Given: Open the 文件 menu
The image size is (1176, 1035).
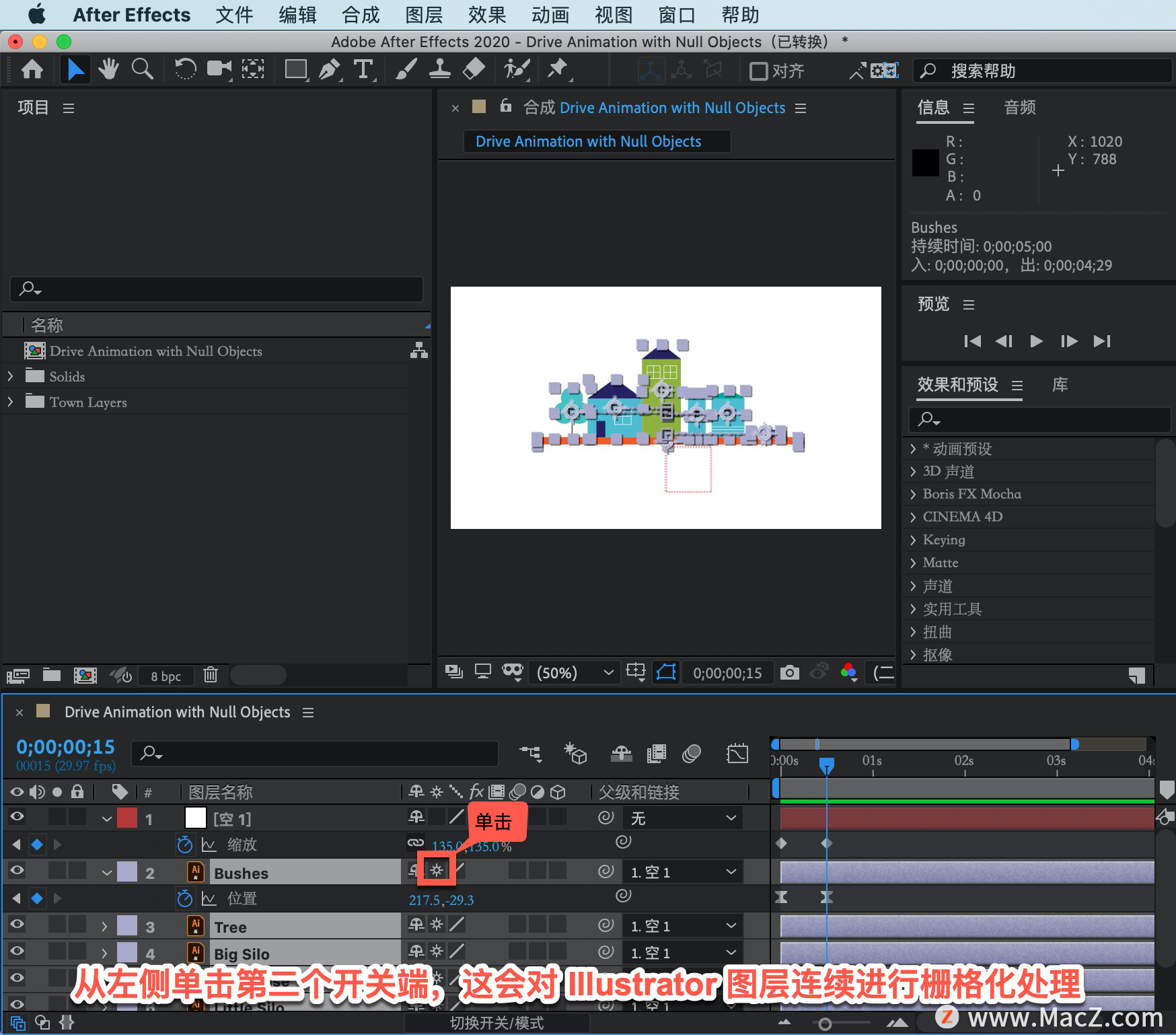Looking at the screenshot, I should click(234, 15).
